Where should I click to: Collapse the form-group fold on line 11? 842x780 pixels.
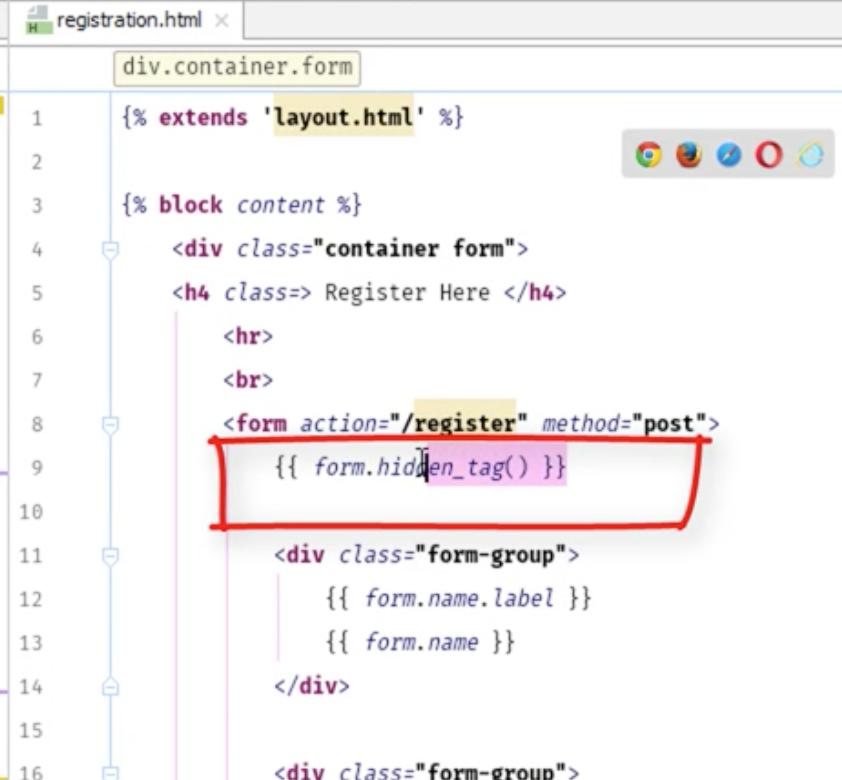pos(110,556)
